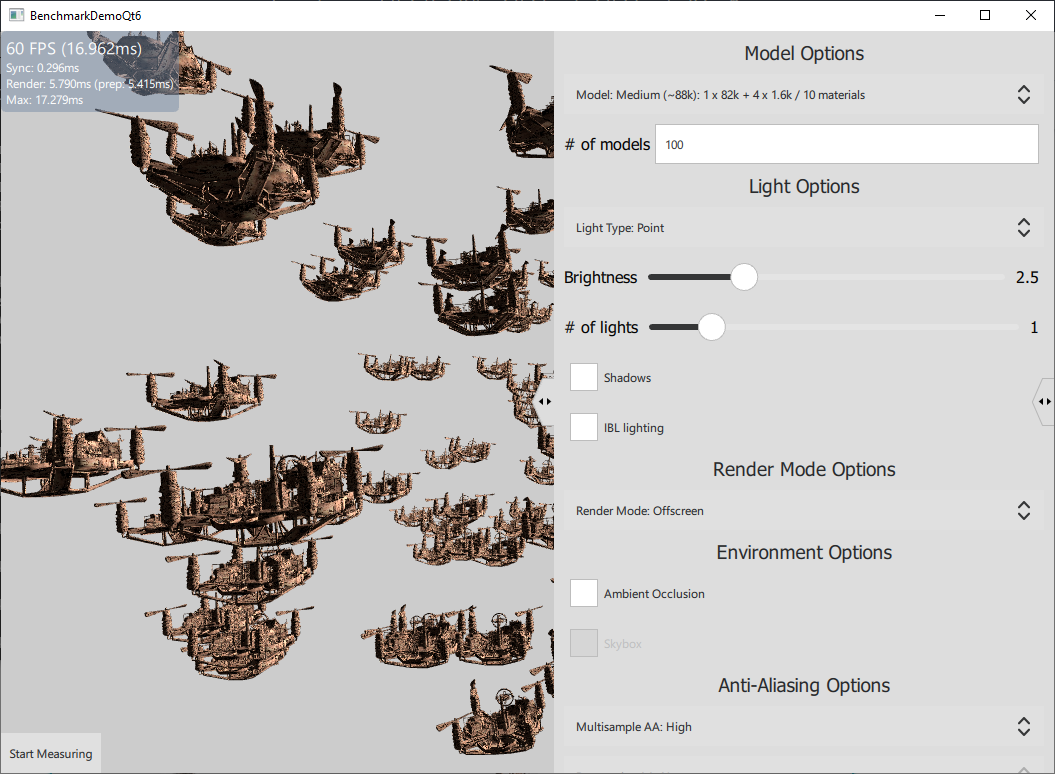Toggle the IBL lighting checkbox
Image resolution: width=1055 pixels, height=774 pixels.
[584, 428]
